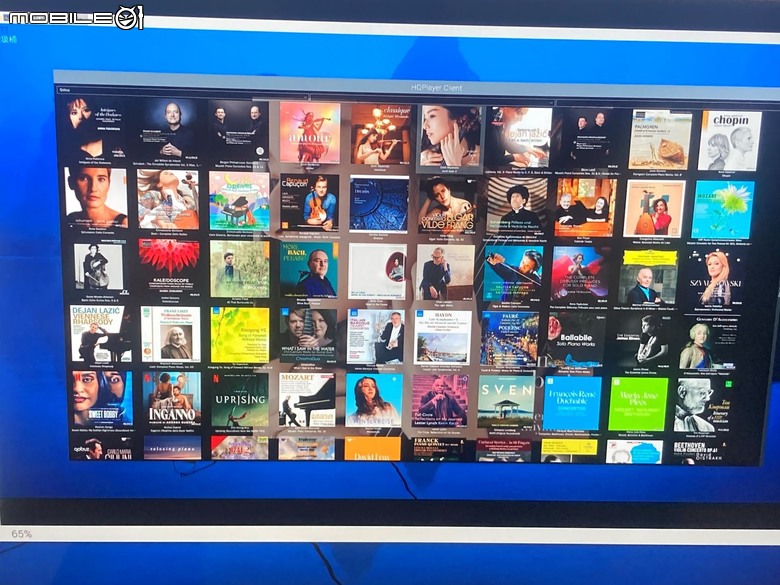Screen dimensions: 780x585
Task: Open Haydn Late Symphonies album
Action: click(x=443, y=338)
